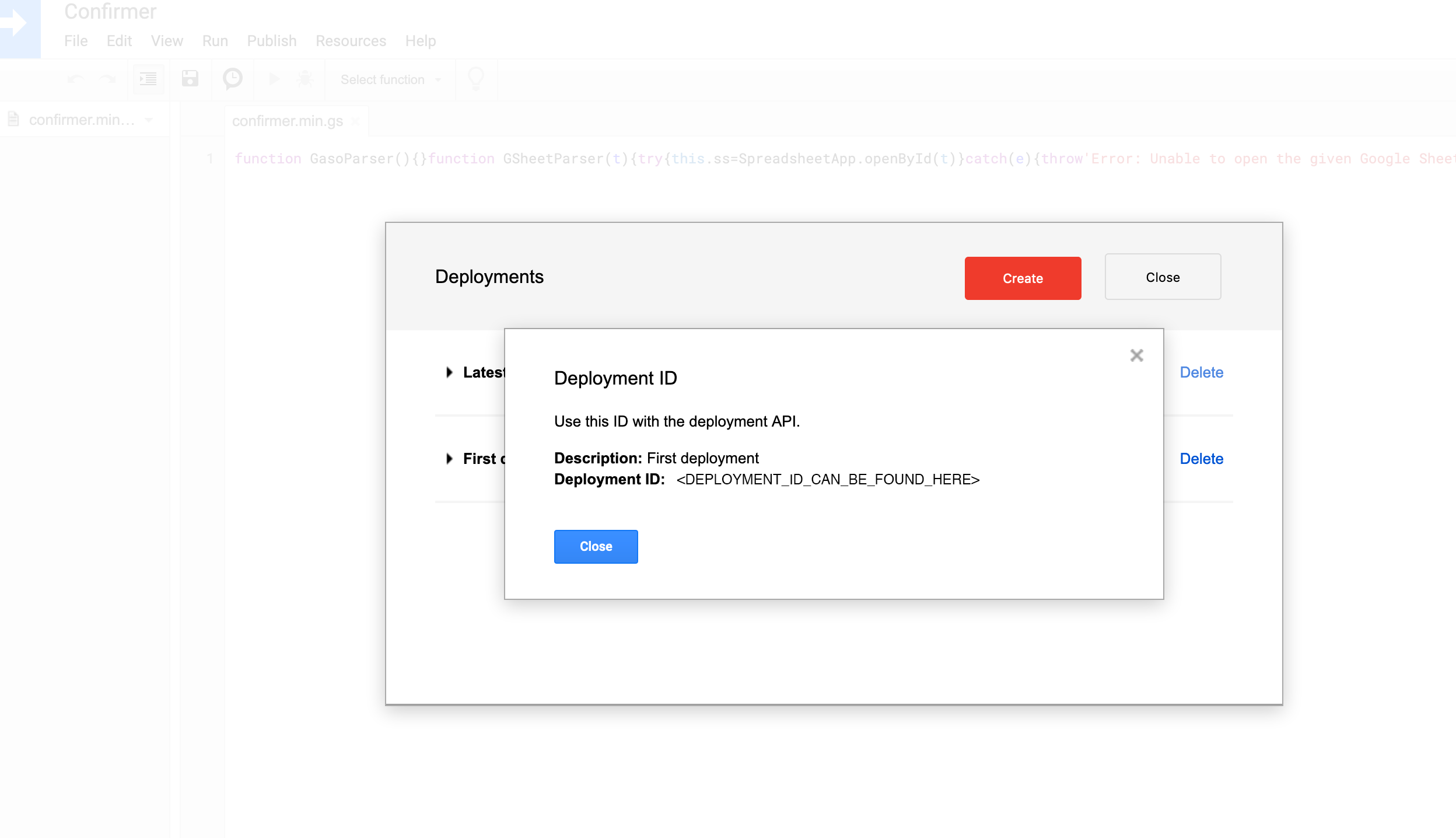This screenshot has height=838, width=1456.
Task: Expand the Latest deployment row
Action: click(x=449, y=372)
